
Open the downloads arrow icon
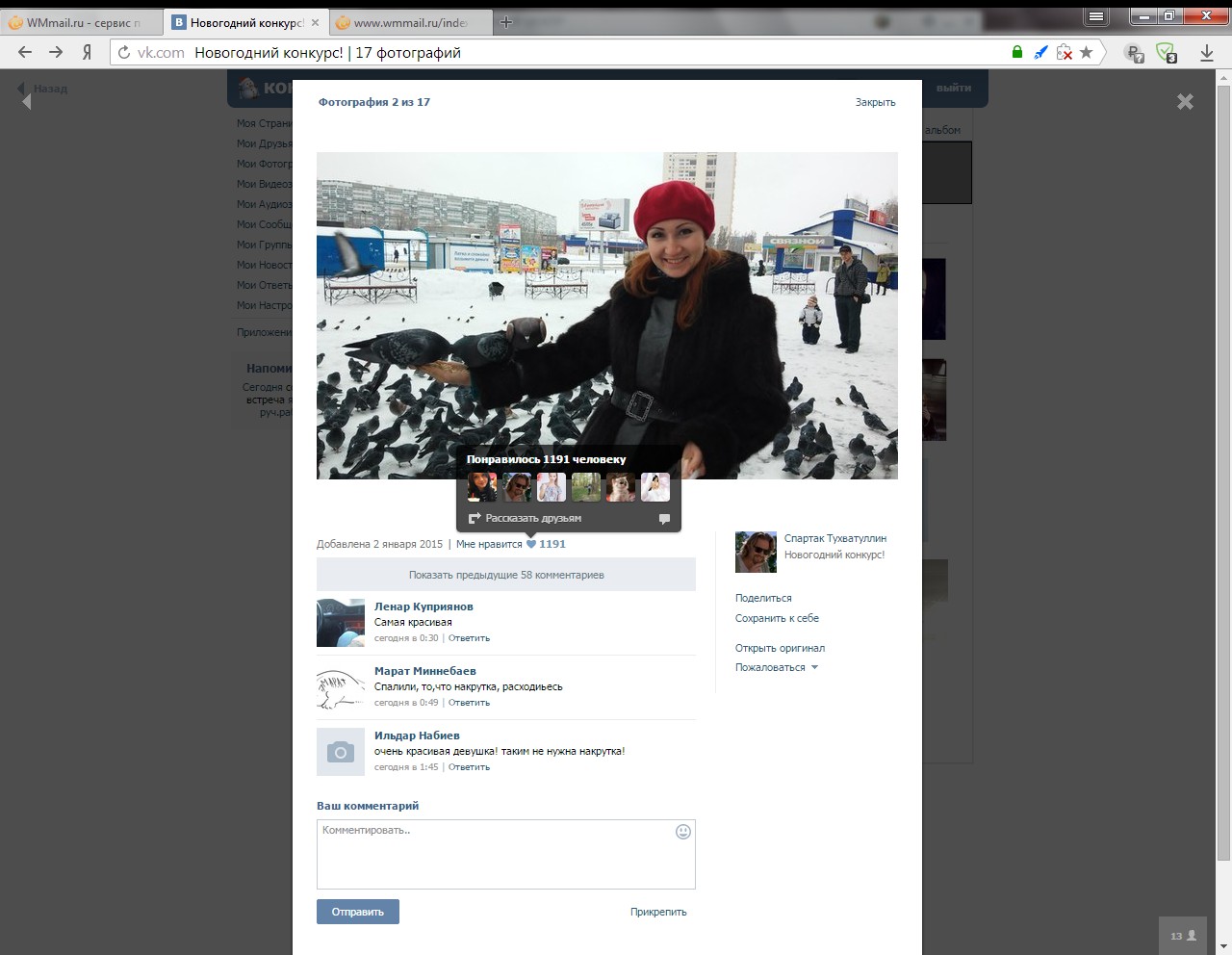tap(1207, 53)
